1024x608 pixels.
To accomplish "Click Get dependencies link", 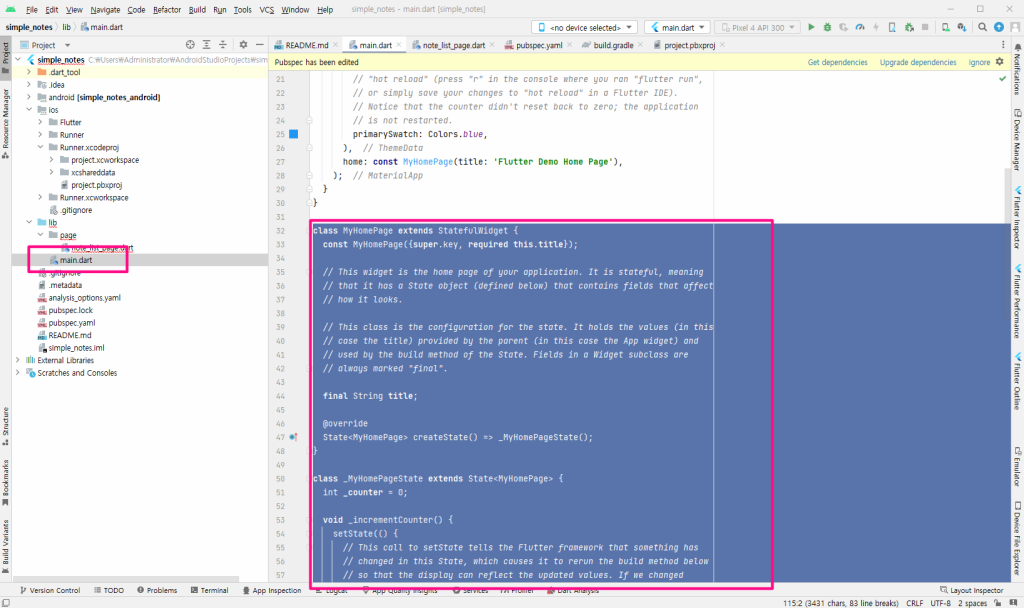I will coord(837,62).
